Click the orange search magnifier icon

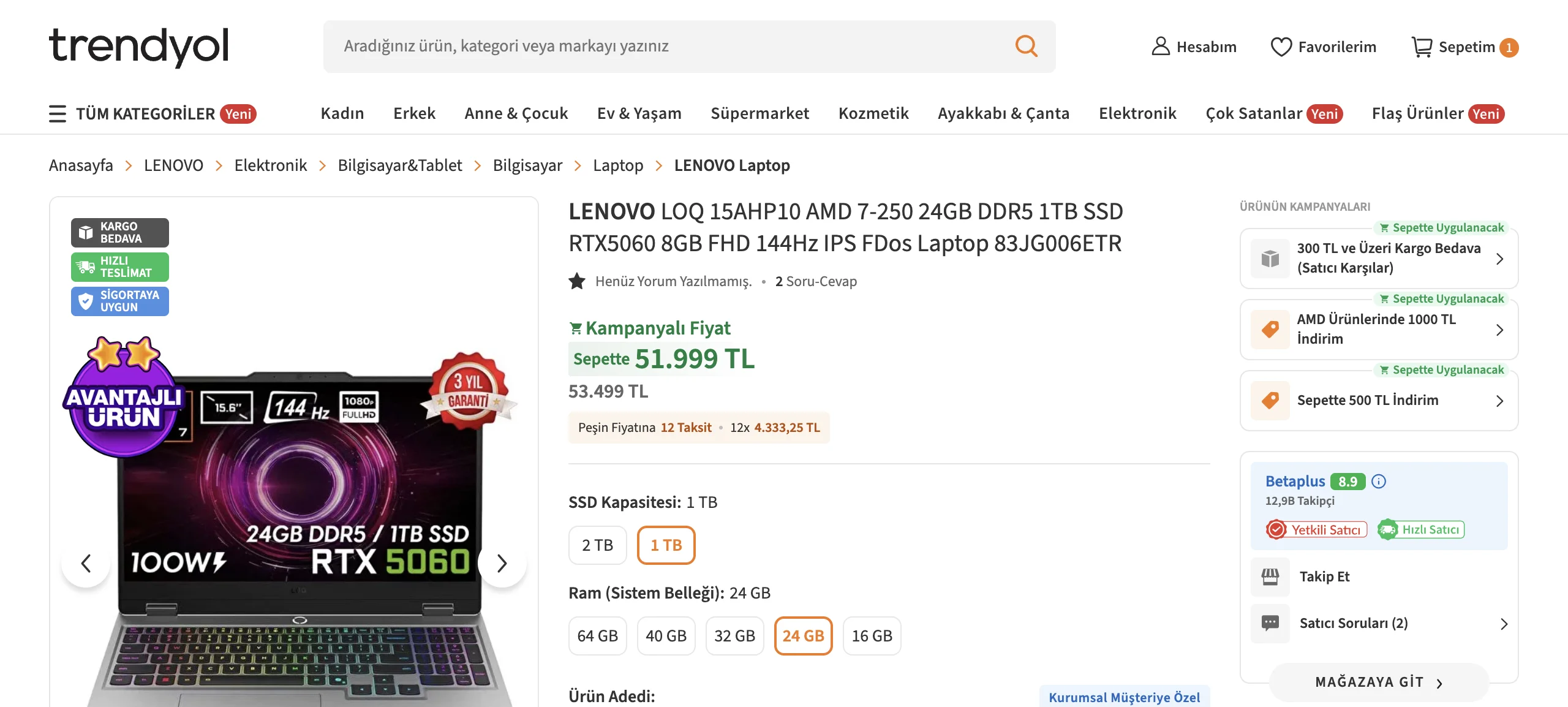coord(1026,46)
